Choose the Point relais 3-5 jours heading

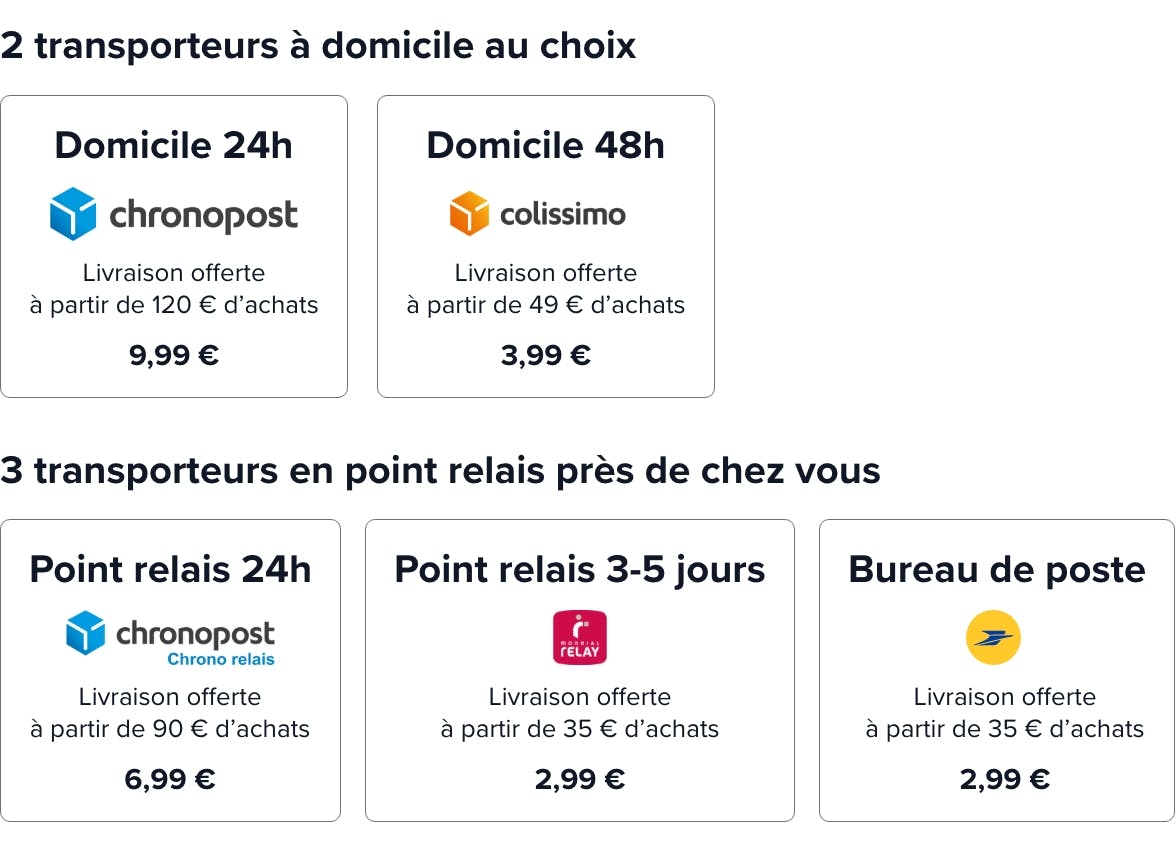coord(580,570)
